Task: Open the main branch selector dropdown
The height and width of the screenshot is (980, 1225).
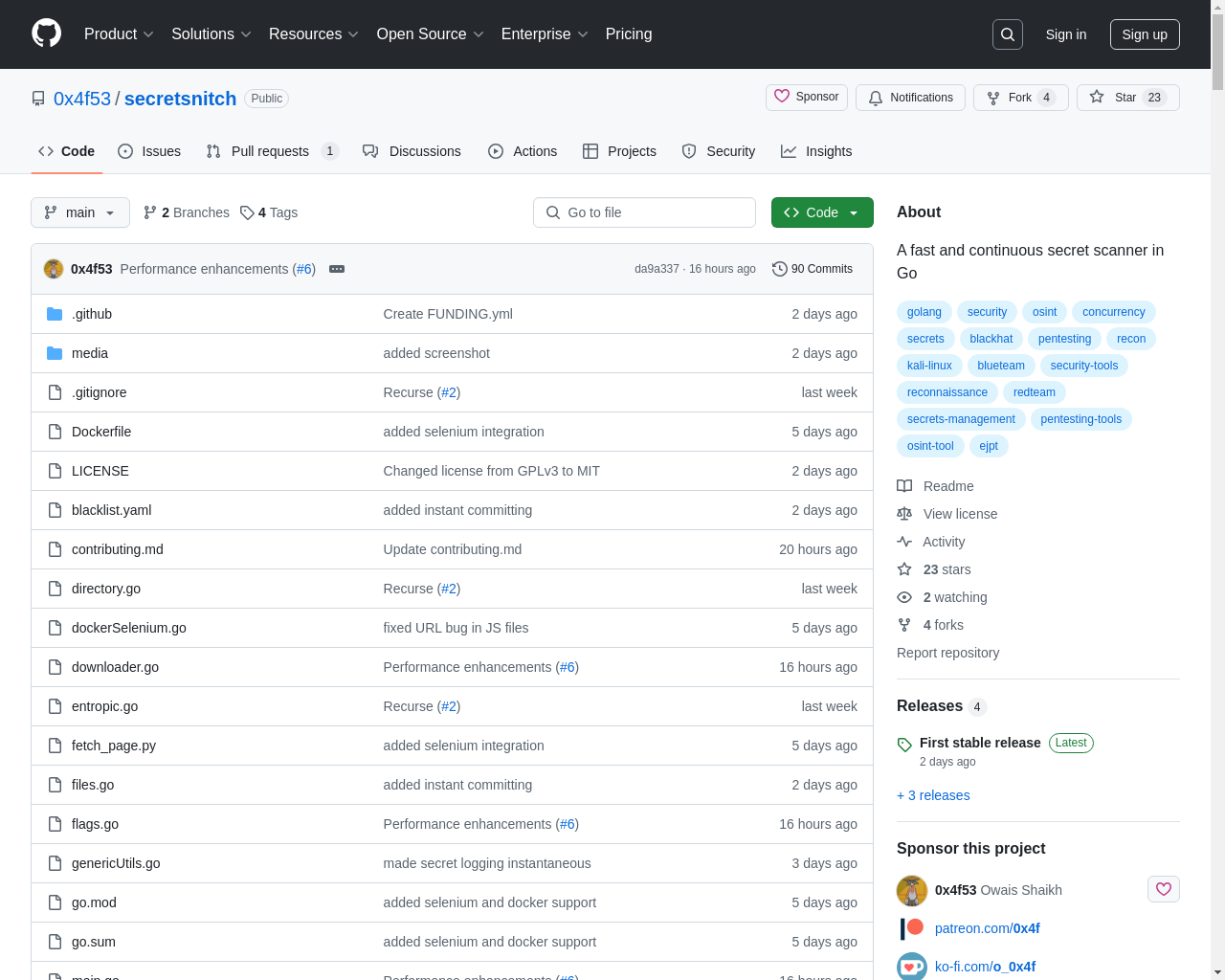Action: click(x=80, y=212)
